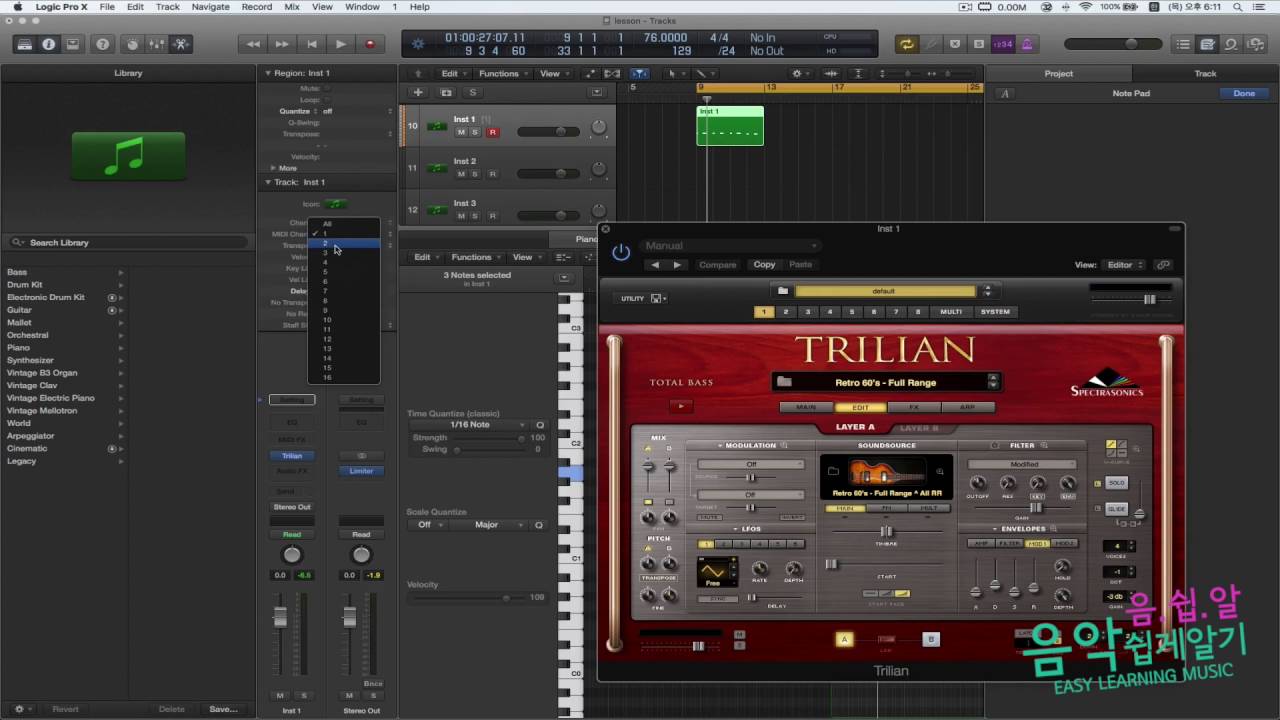Viewport: 1280px width, 720px height.
Task: Mute the Inst 2 track
Action: pos(461,174)
